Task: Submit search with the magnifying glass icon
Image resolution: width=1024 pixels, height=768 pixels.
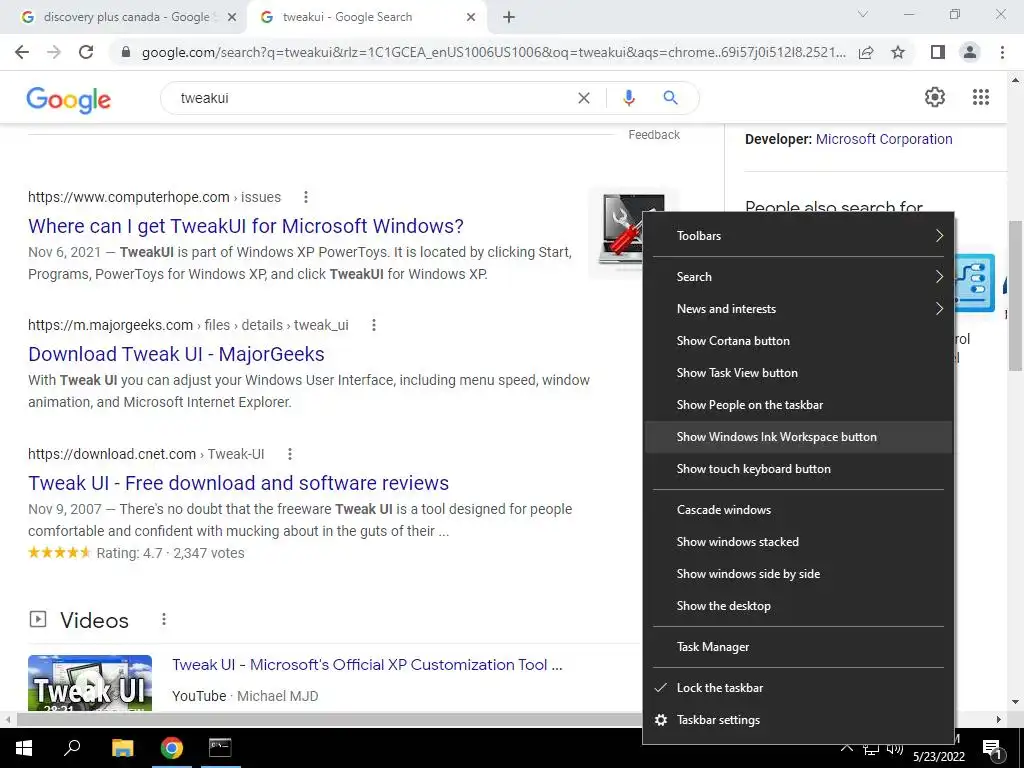Action: pyautogui.click(x=670, y=98)
